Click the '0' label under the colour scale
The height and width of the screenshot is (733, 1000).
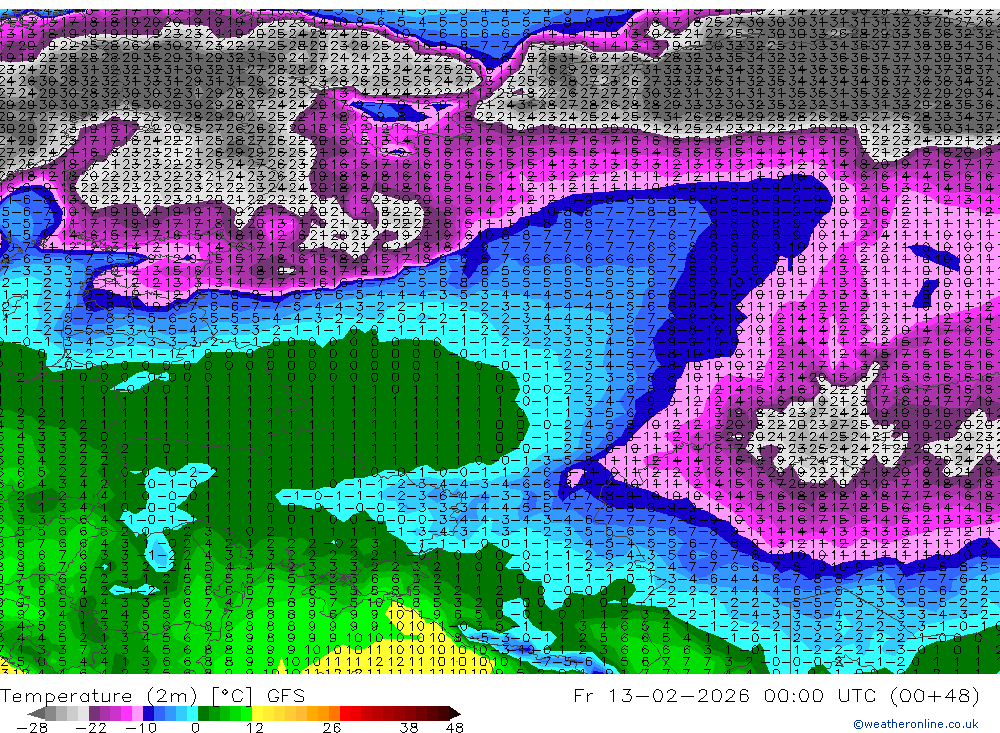click(196, 727)
